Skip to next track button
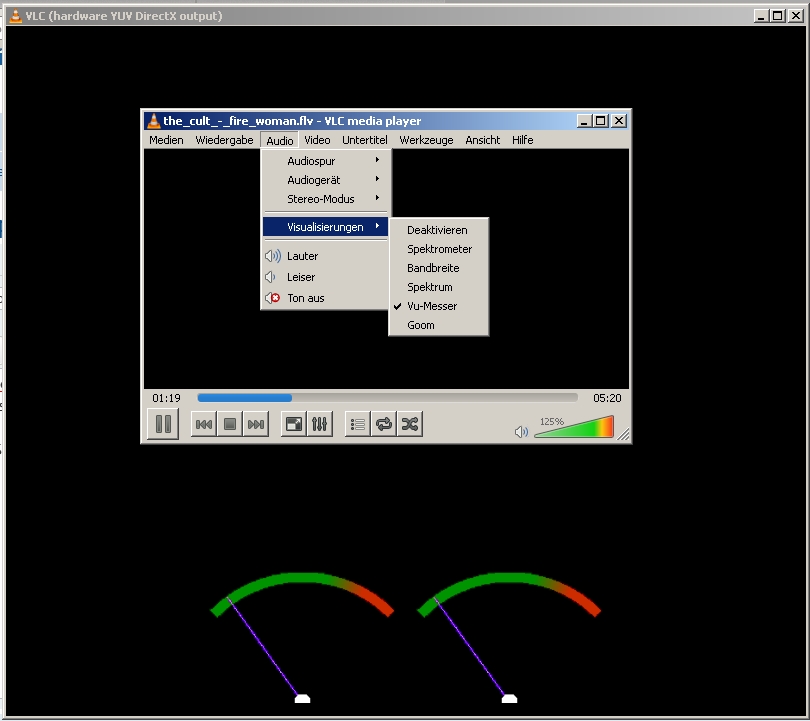This screenshot has width=810, height=721. point(256,424)
